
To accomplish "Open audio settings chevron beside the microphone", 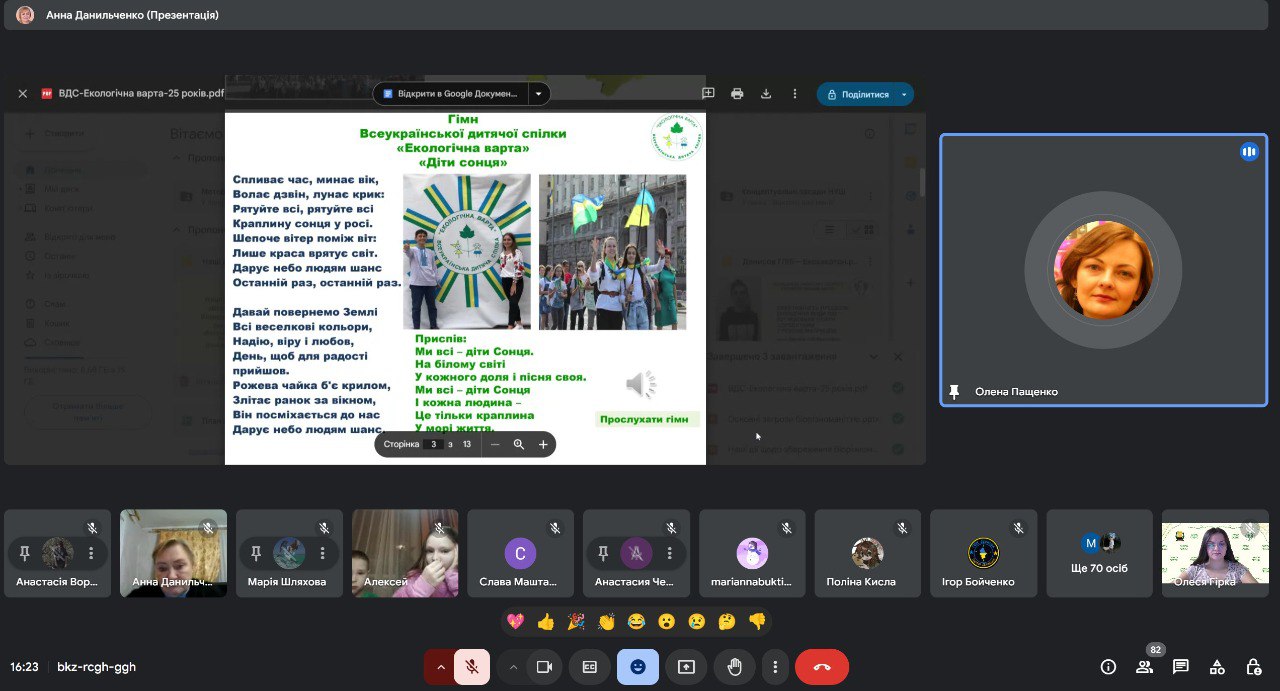I will tap(440, 667).
